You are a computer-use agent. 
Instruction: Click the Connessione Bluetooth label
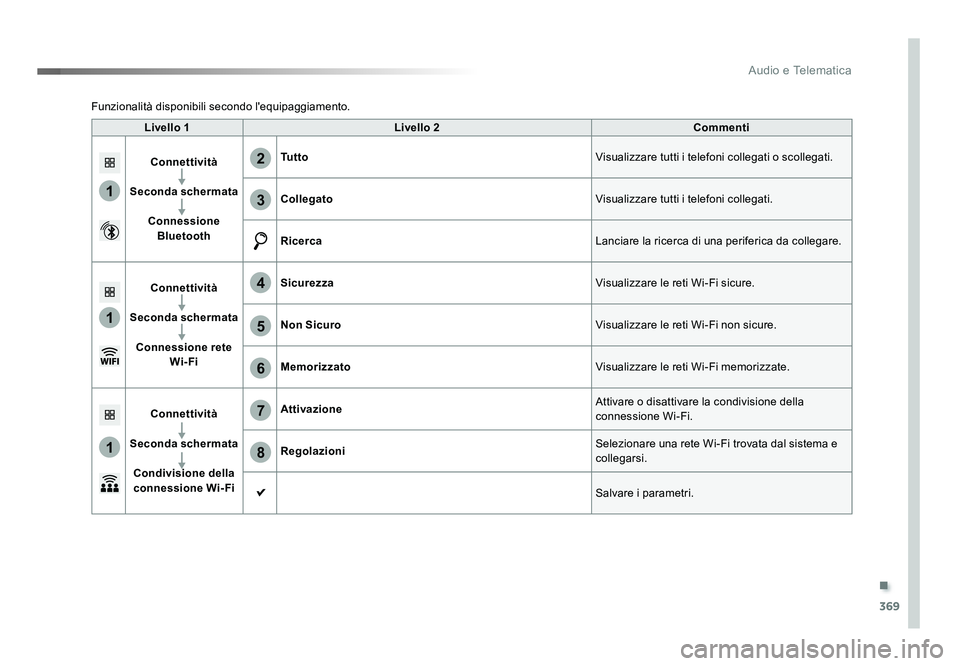click(184, 228)
